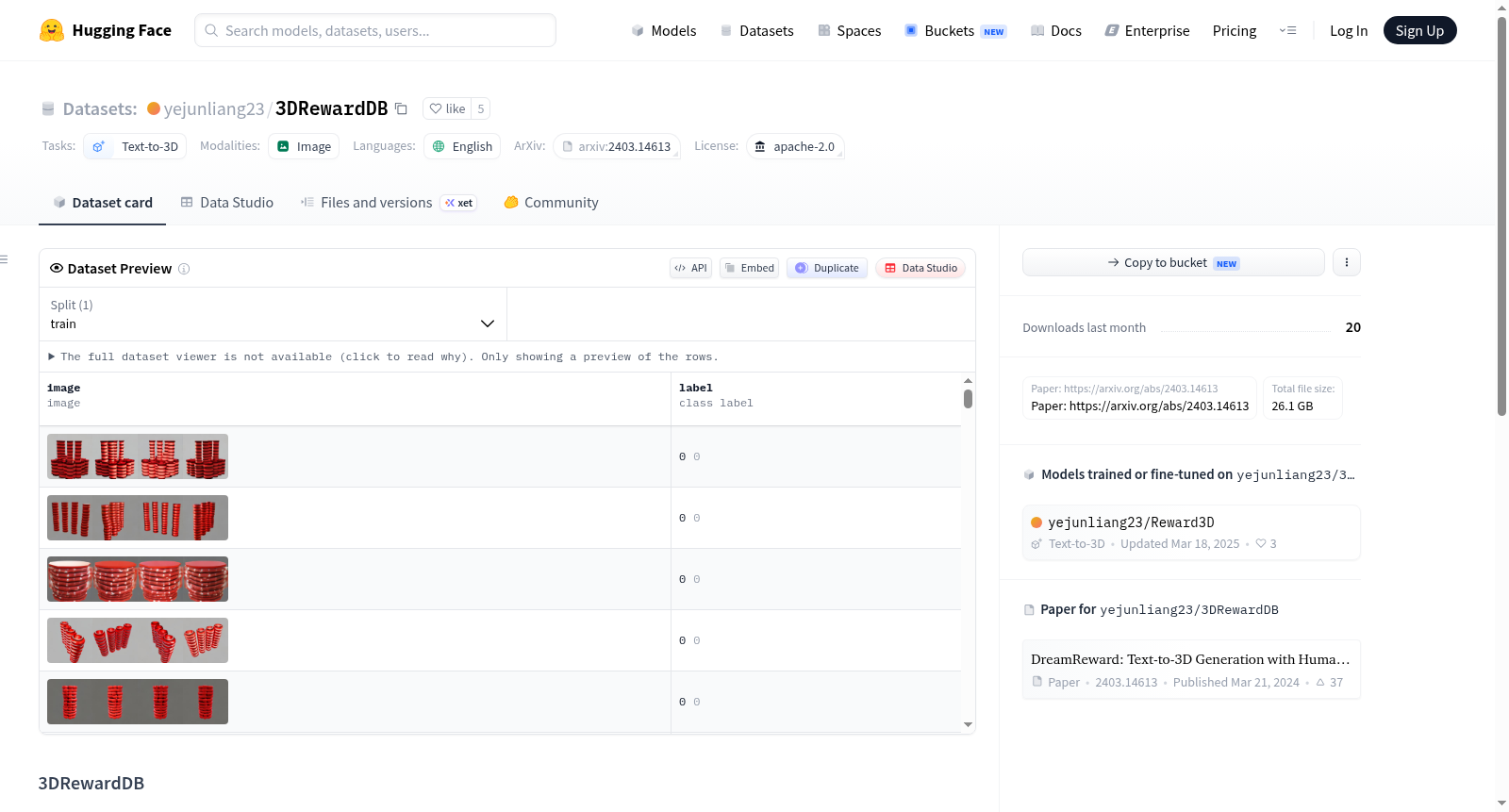
Task: Go to the Pricing page
Action: 1235,30
